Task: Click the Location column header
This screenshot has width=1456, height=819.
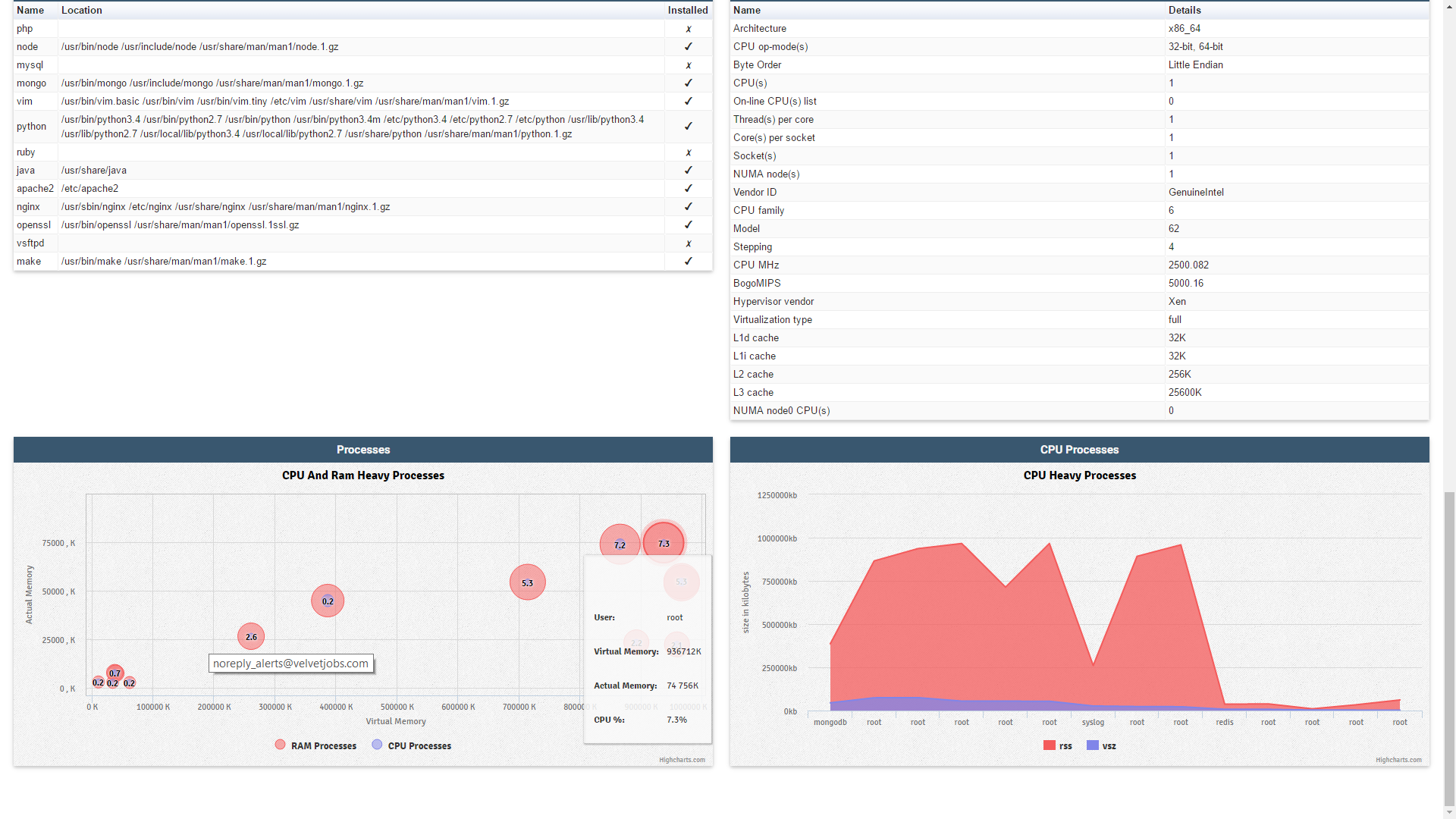Action: [x=82, y=10]
